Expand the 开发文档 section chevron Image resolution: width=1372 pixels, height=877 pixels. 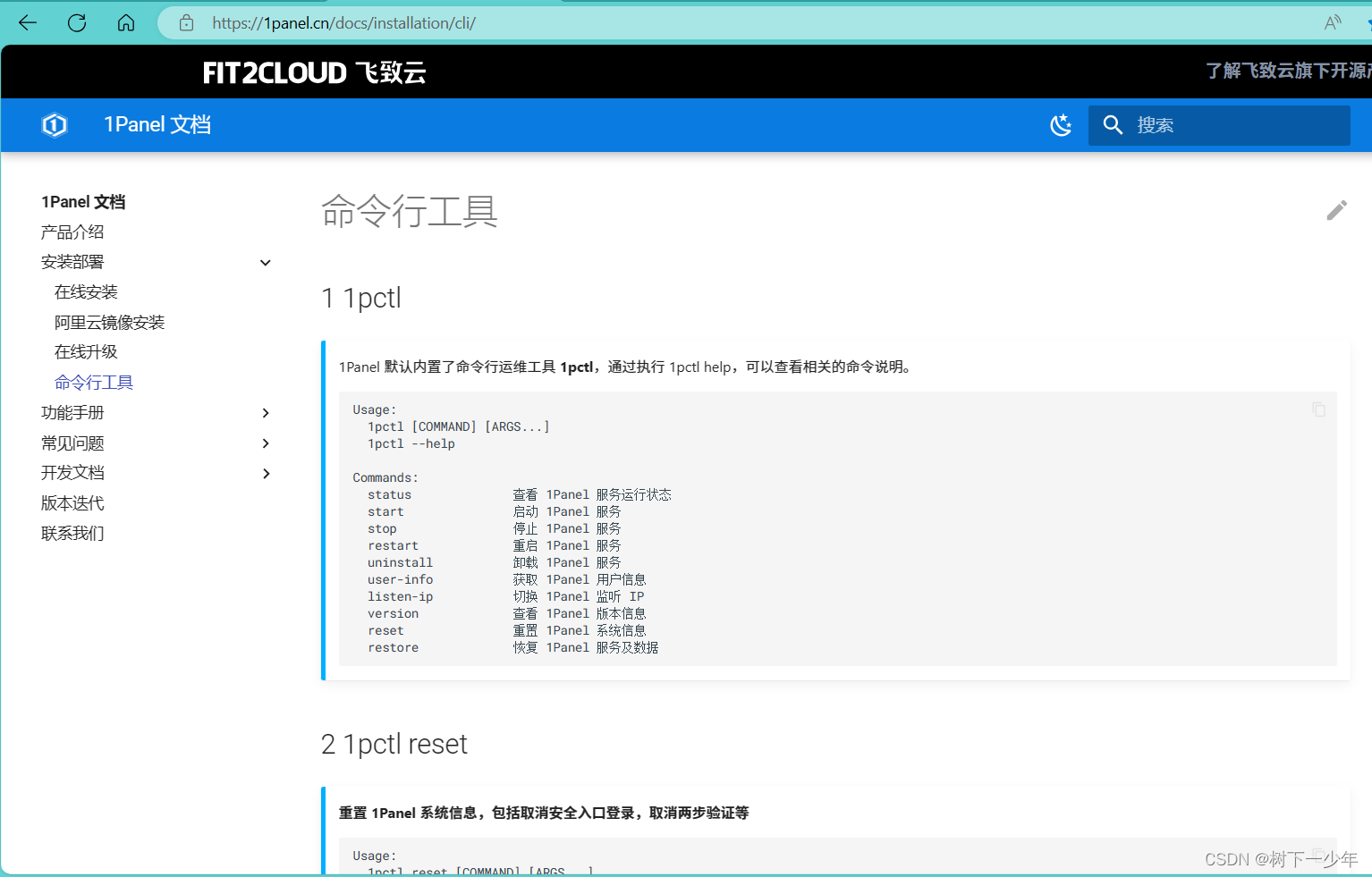(265, 474)
